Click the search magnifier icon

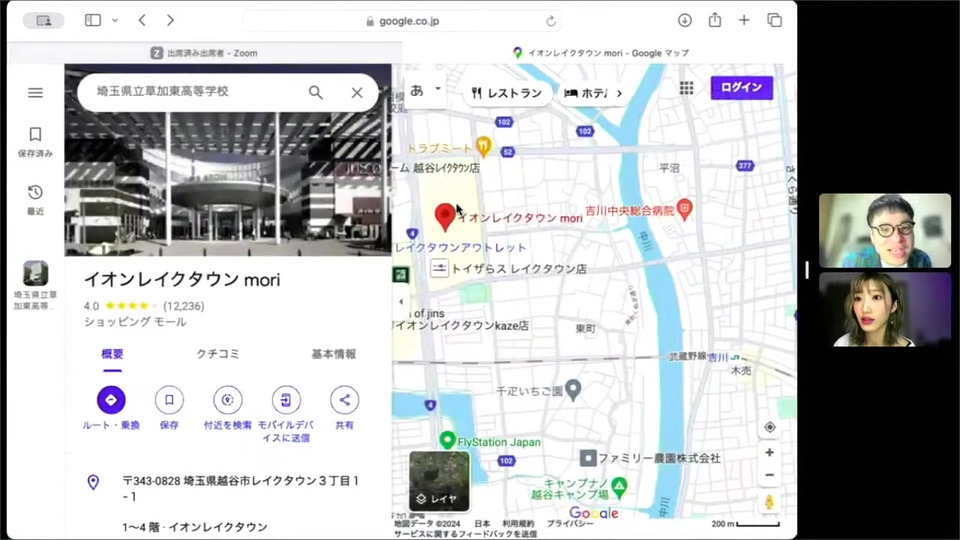coord(315,92)
